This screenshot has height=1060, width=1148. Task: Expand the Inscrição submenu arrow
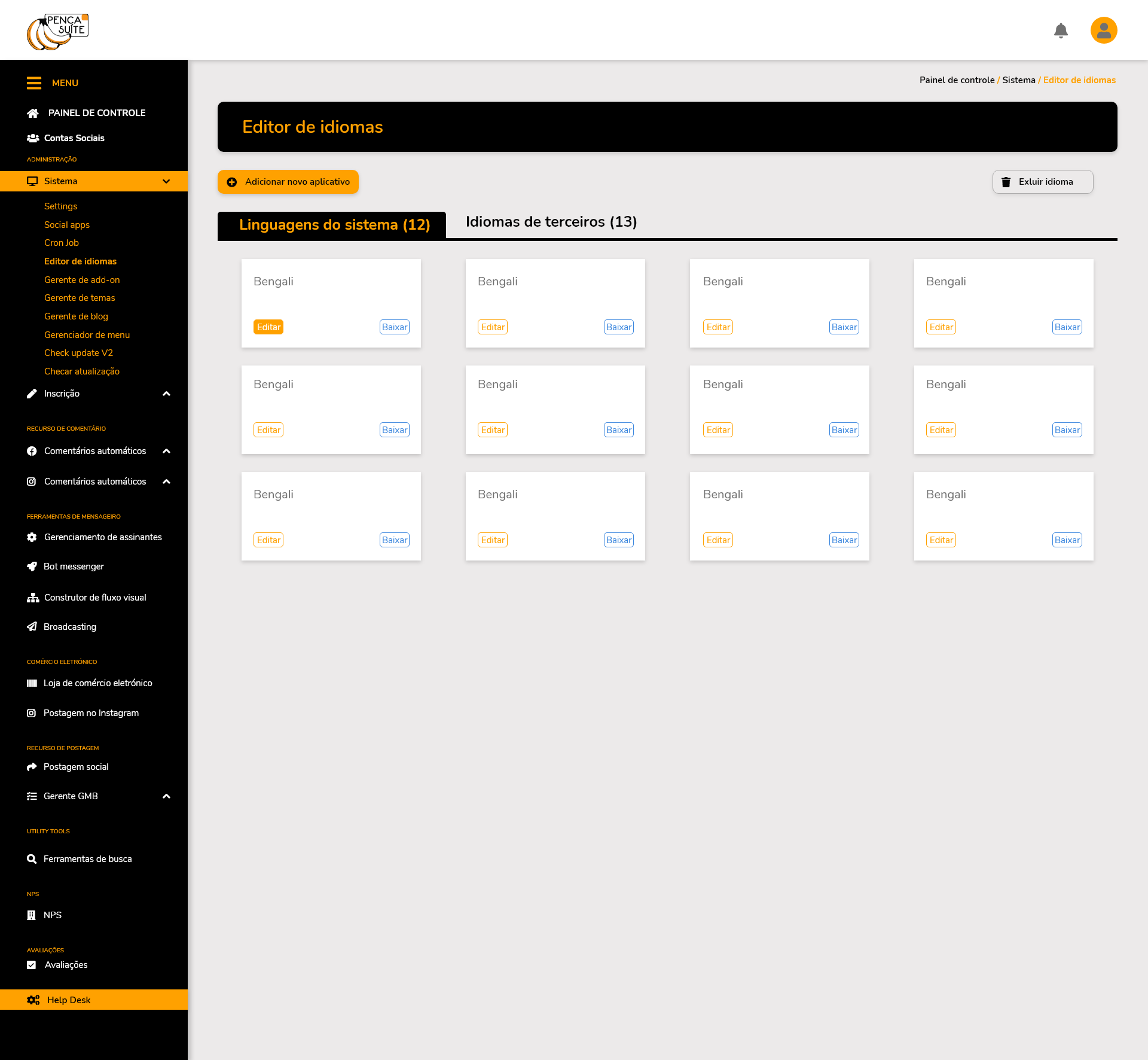tap(167, 394)
